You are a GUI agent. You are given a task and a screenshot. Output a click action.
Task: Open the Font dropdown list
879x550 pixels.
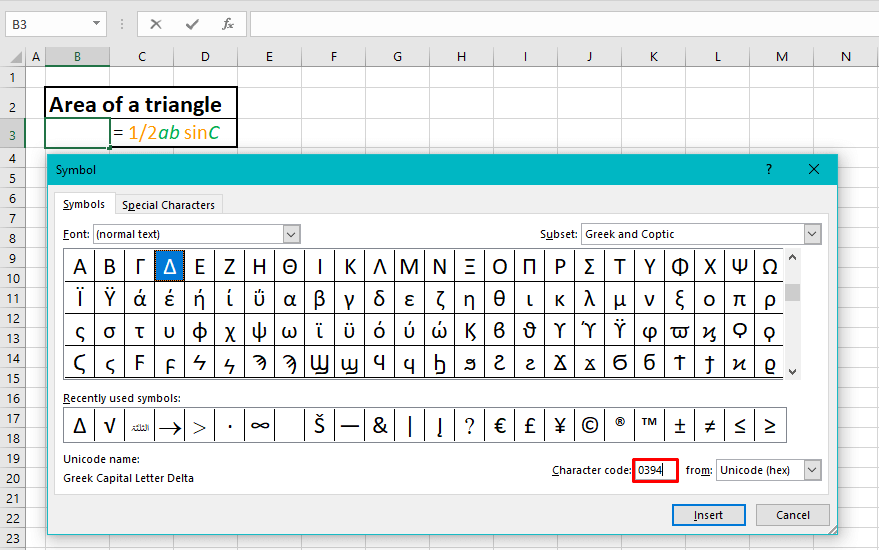coord(291,234)
